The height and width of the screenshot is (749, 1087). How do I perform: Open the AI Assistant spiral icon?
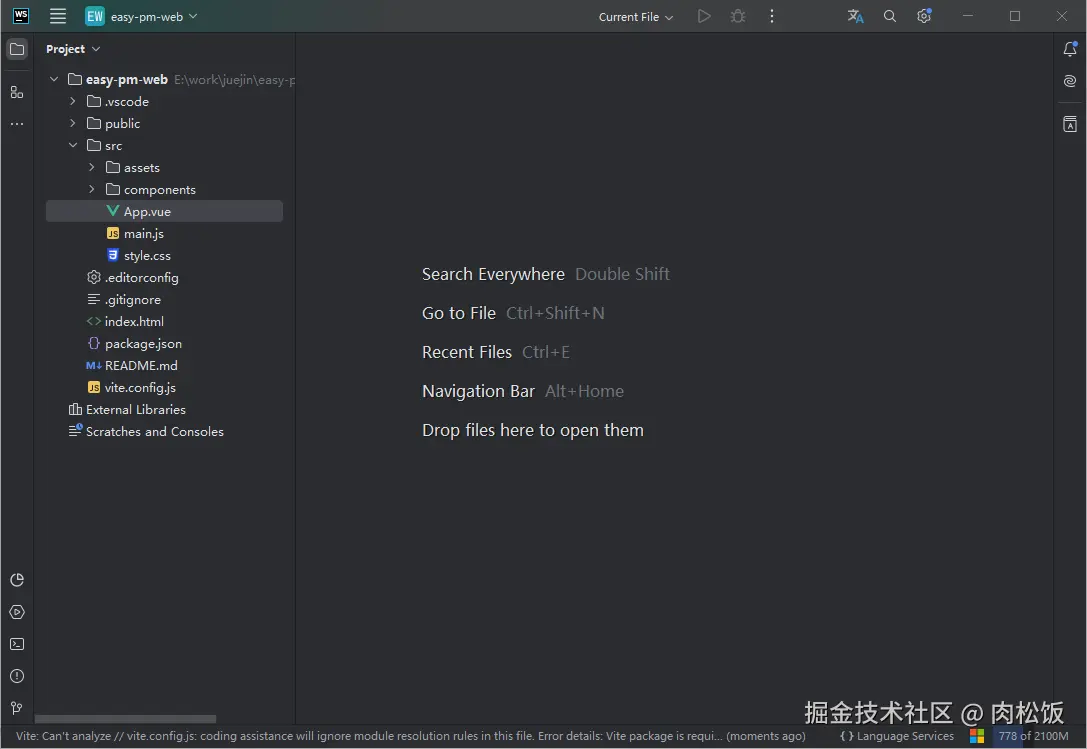(1070, 81)
